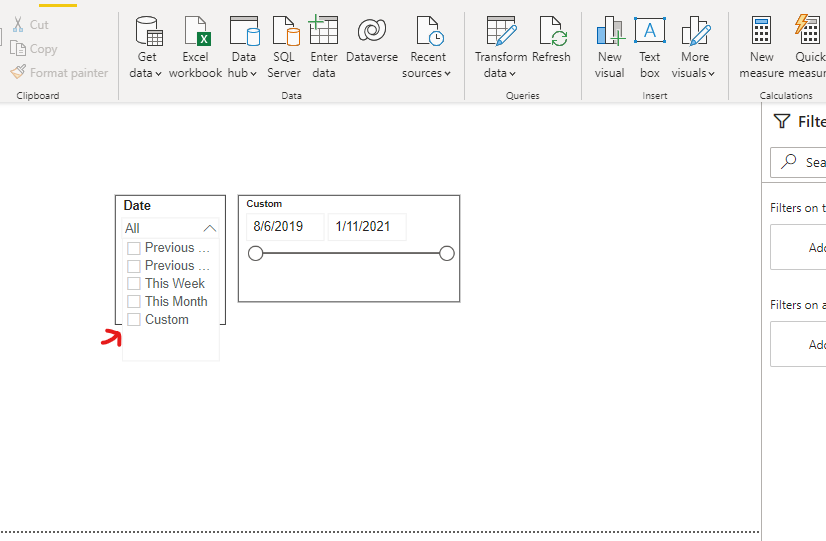Viewport: 826px width, 541px height.
Task: Check the second Previous option checkbox
Action: click(134, 266)
